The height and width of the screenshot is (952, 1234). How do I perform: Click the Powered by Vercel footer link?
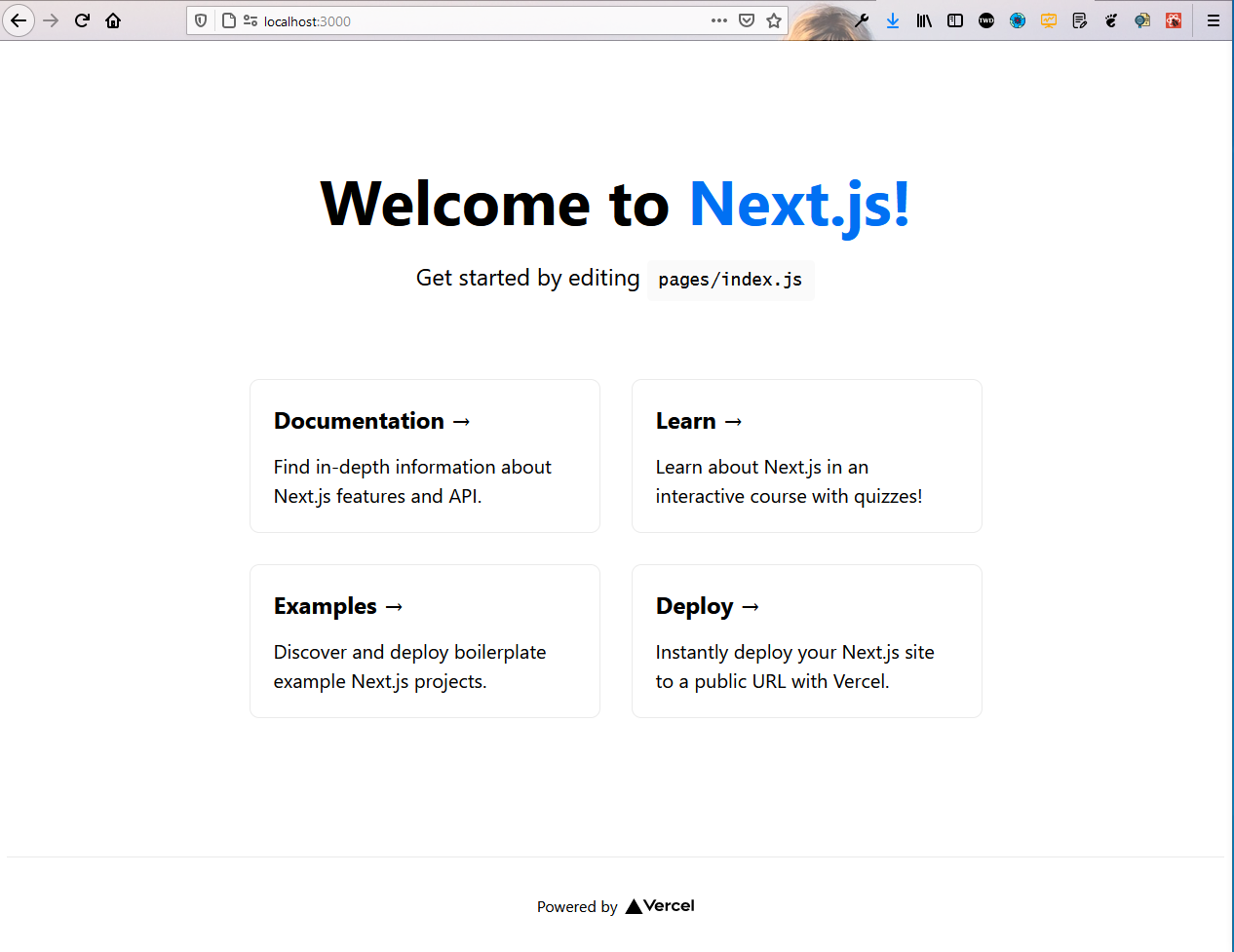coord(616,906)
